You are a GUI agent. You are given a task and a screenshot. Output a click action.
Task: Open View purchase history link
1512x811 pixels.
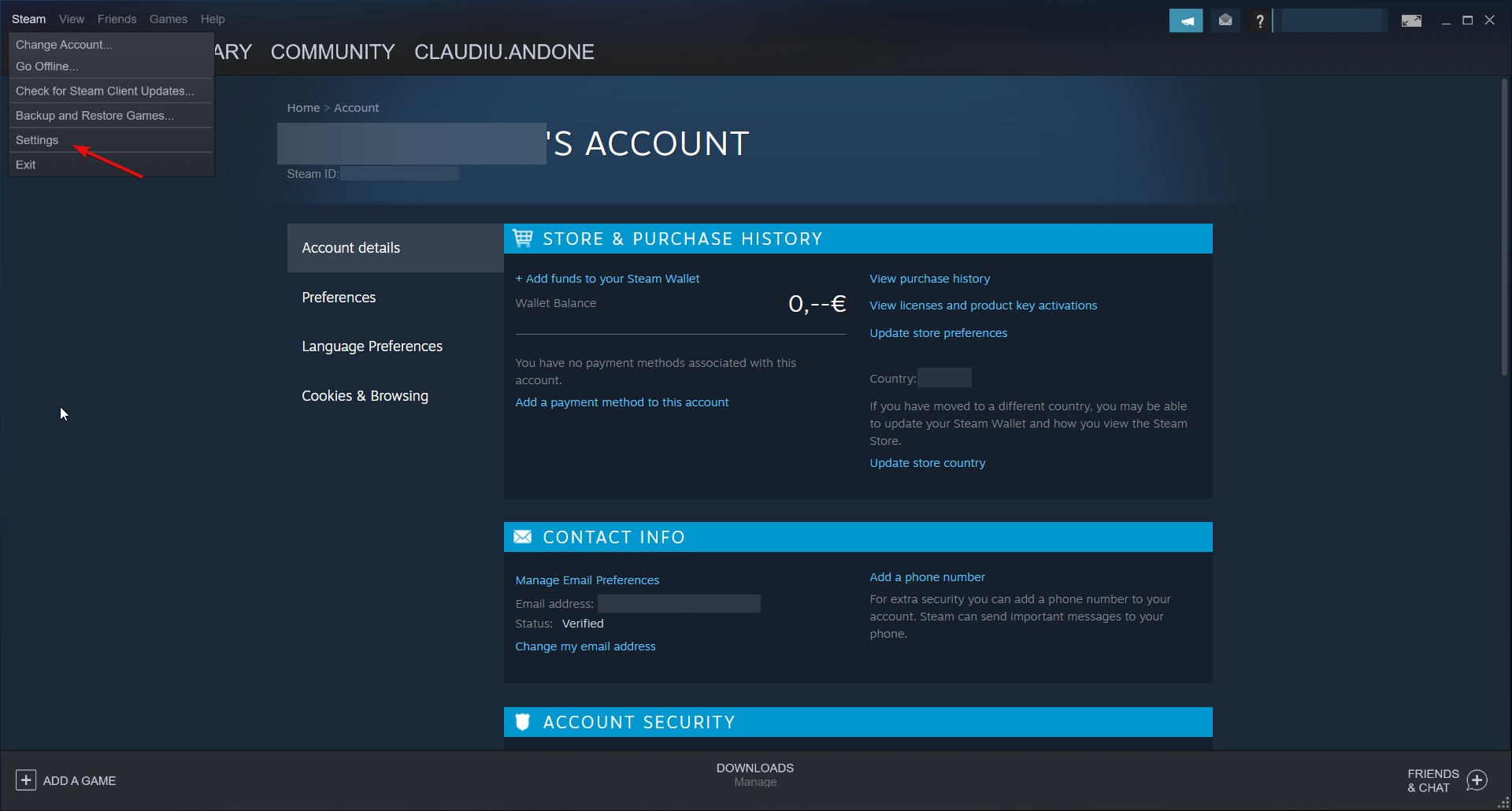tap(930, 279)
